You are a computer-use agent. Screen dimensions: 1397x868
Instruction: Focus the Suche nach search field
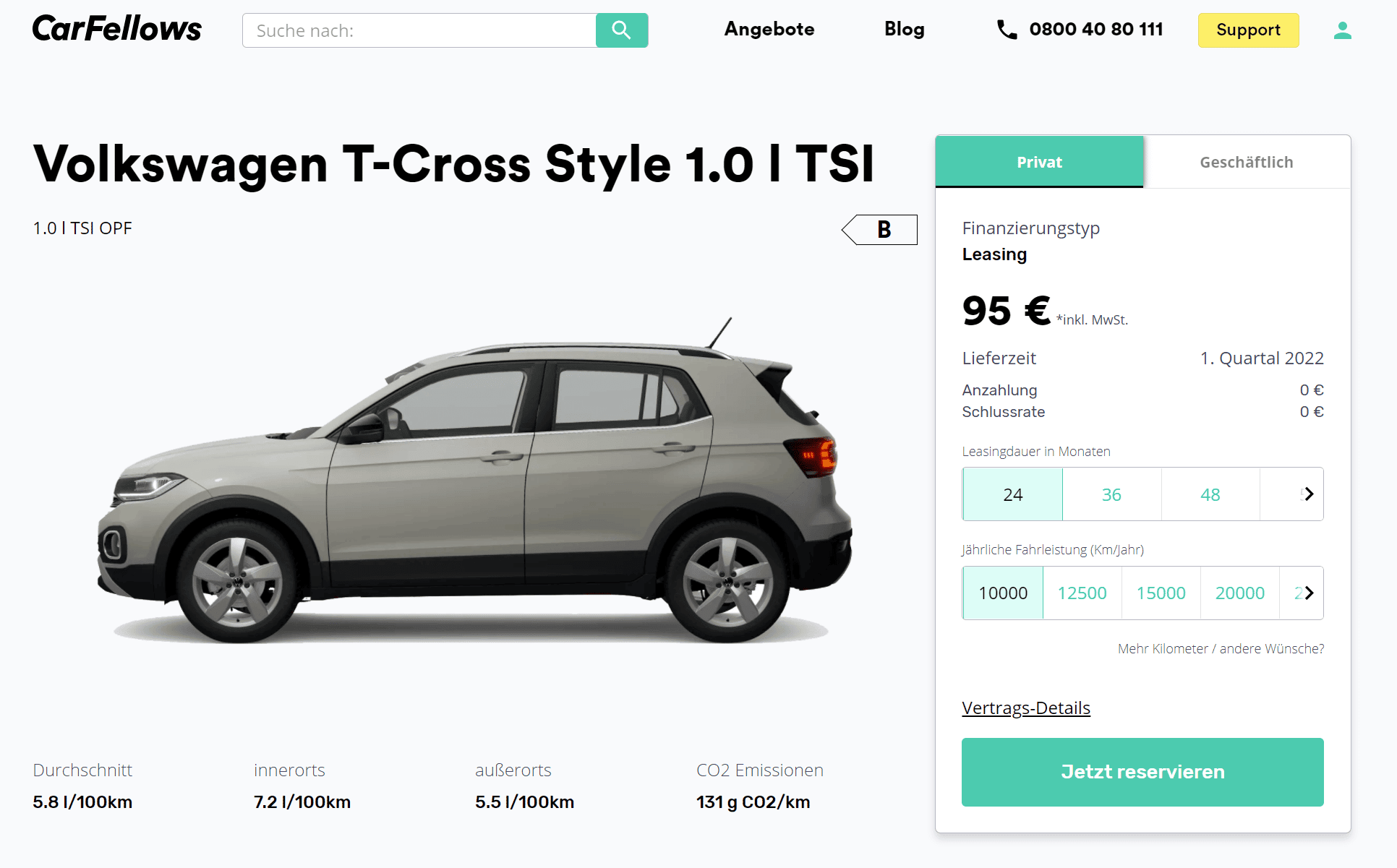click(x=419, y=30)
